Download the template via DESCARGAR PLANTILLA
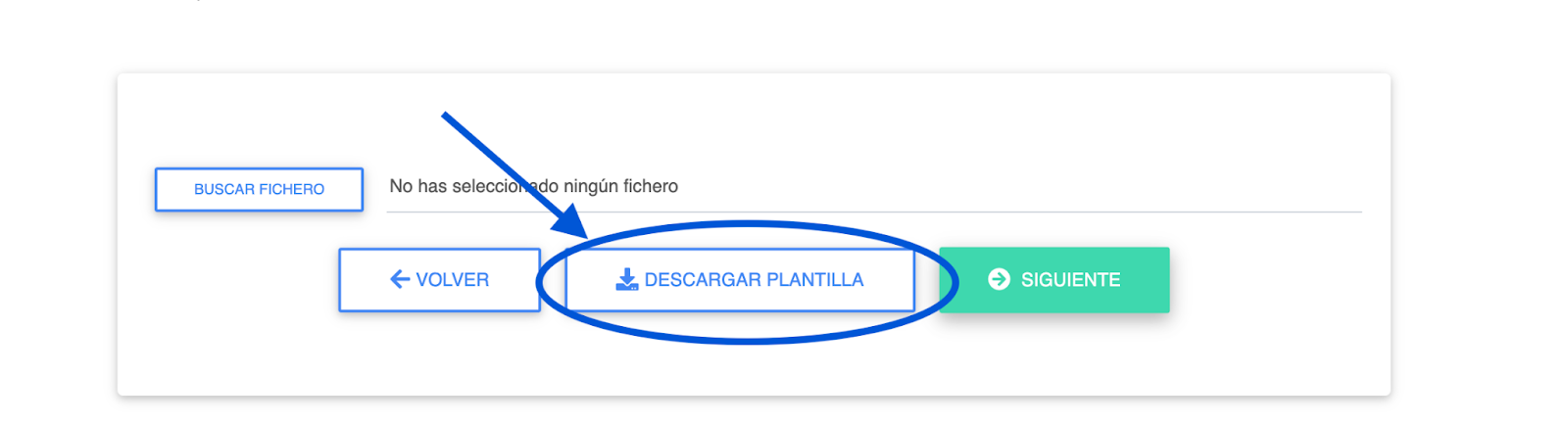 coord(740,279)
